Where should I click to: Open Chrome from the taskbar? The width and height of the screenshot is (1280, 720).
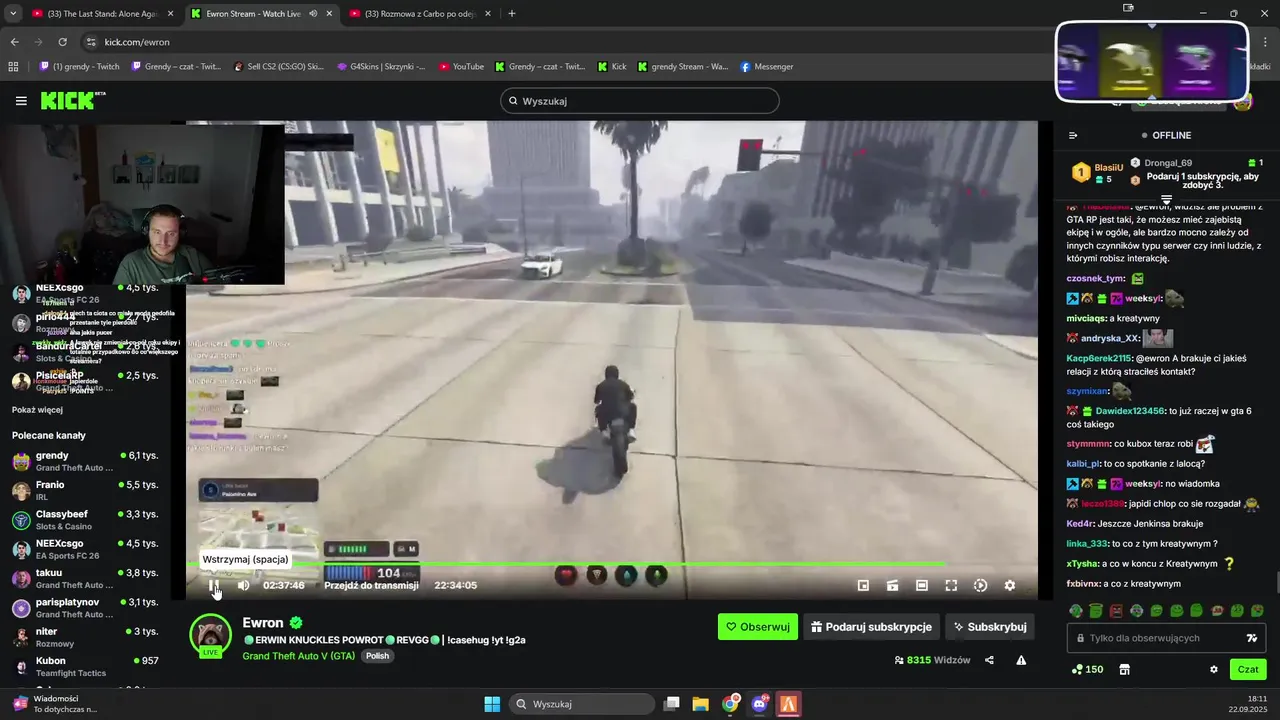click(x=731, y=704)
